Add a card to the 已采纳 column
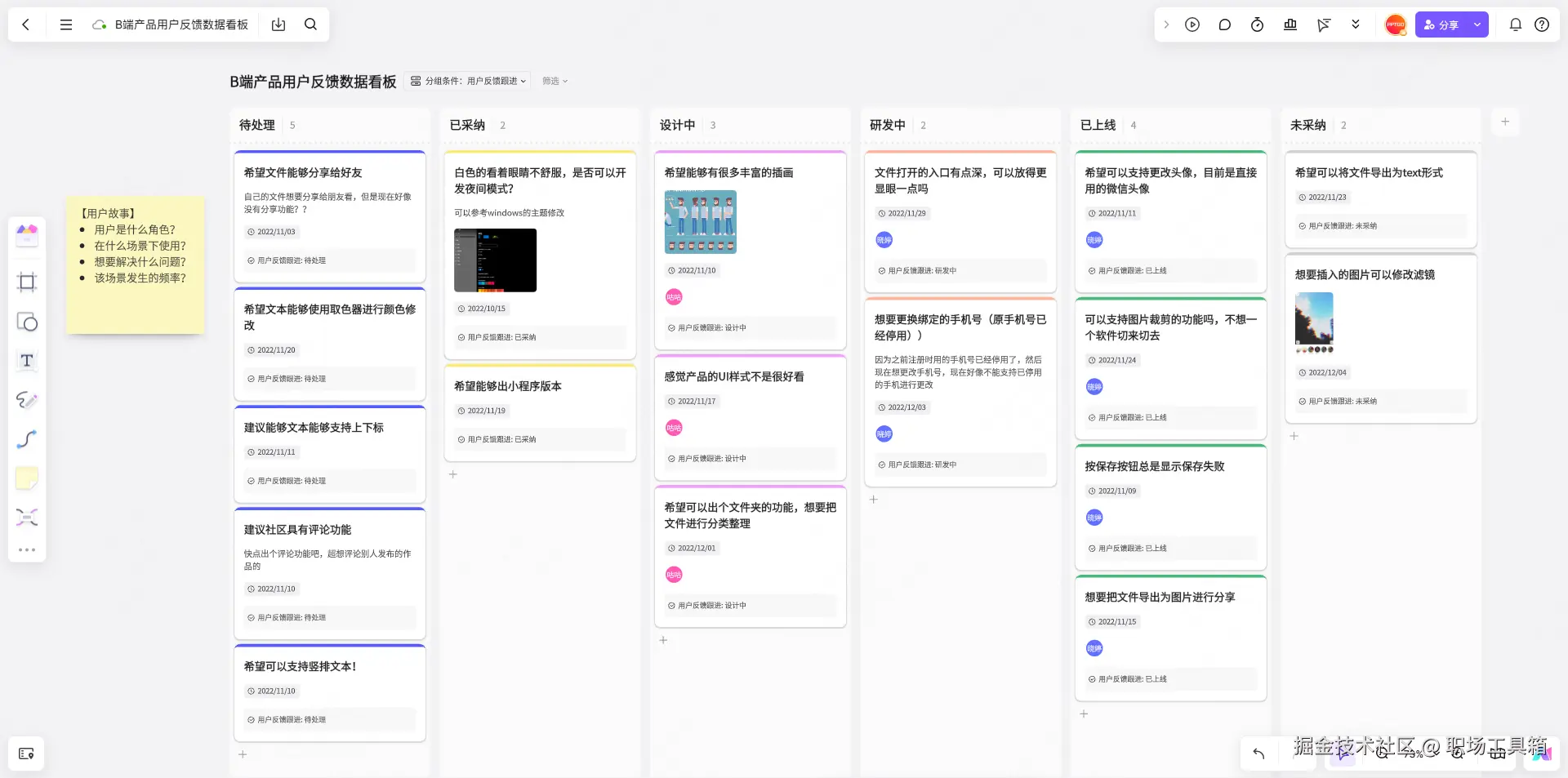 pos(453,474)
